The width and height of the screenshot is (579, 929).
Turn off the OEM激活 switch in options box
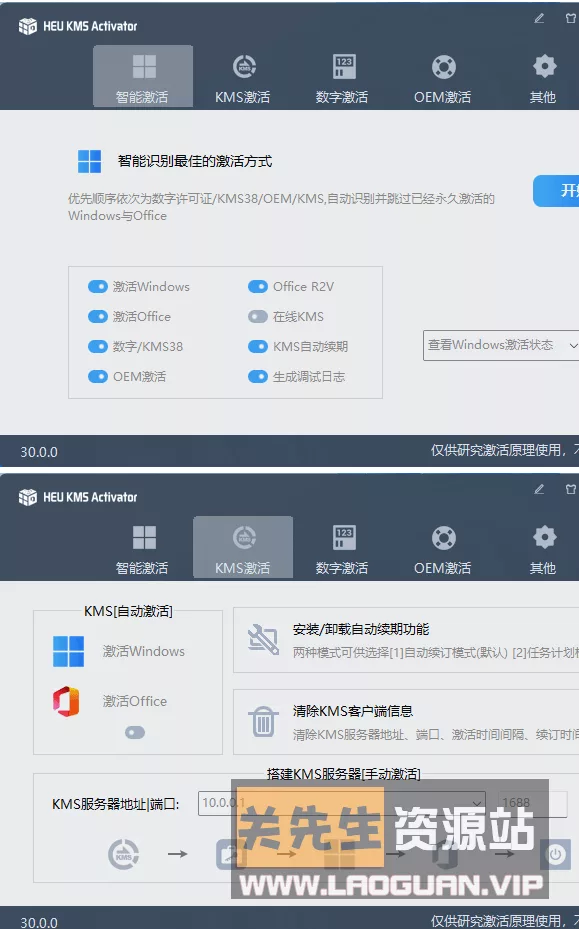(98, 376)
